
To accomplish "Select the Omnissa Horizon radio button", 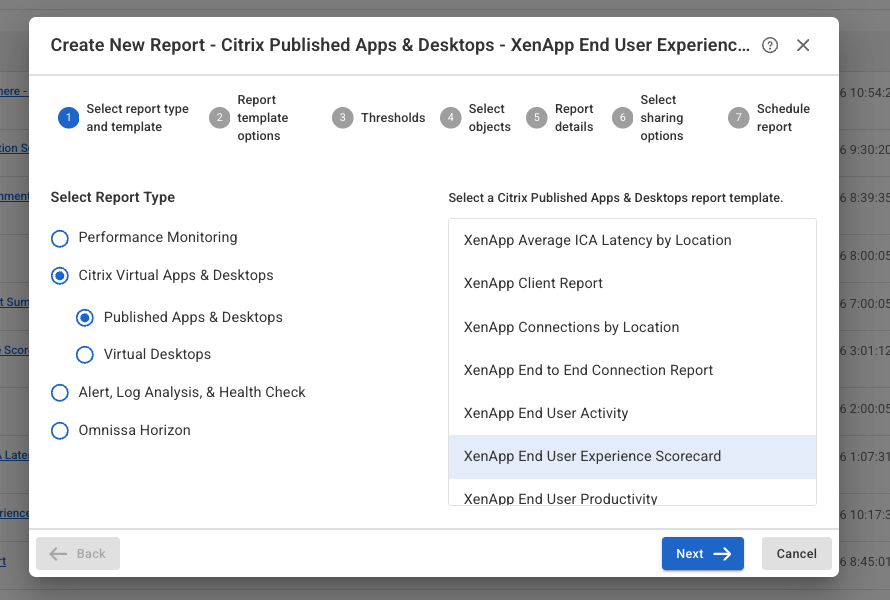I will click(60, 431).
